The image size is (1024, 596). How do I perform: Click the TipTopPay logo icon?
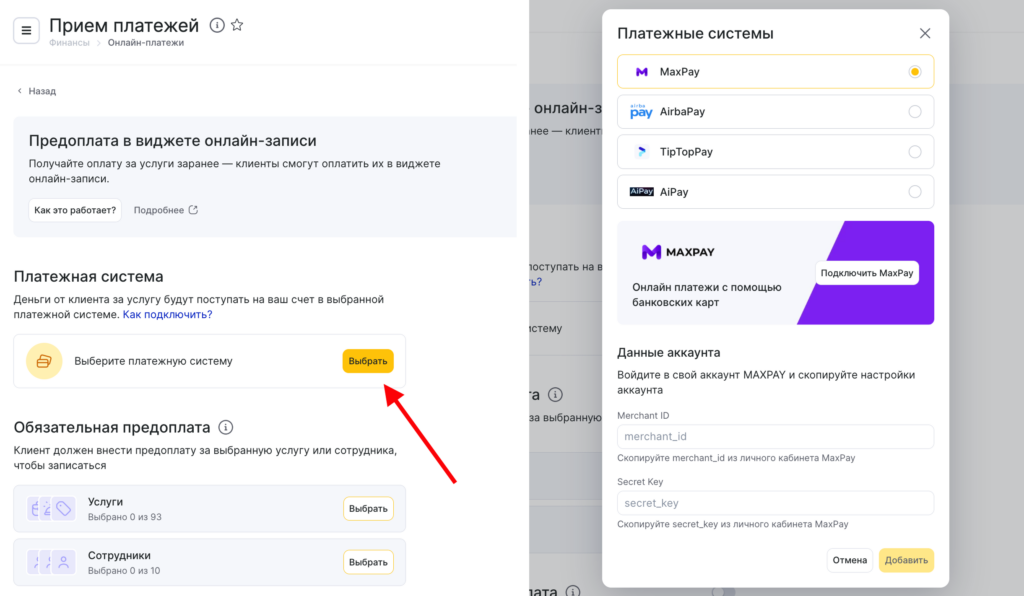641,152
